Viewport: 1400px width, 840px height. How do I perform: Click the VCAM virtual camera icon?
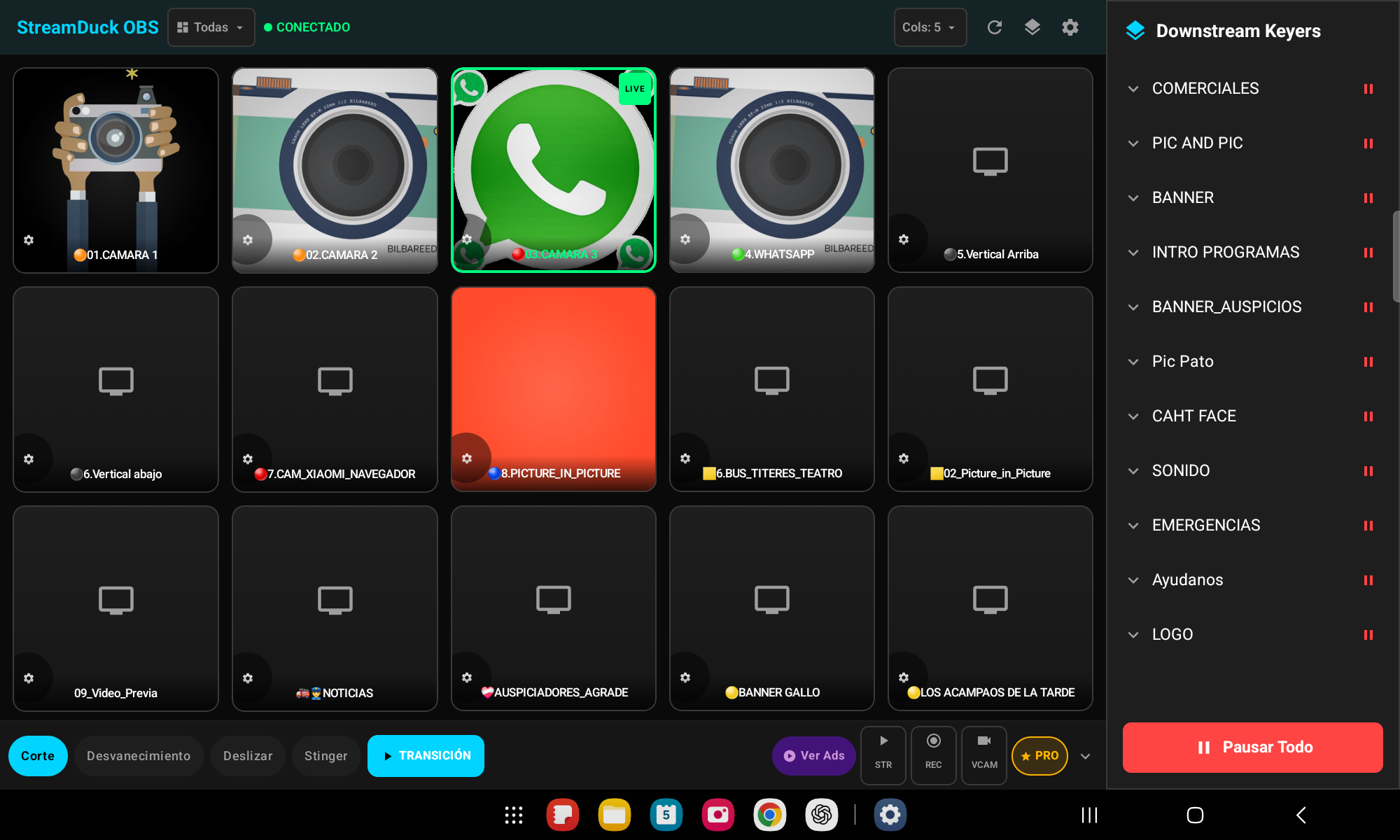point(983,755)
